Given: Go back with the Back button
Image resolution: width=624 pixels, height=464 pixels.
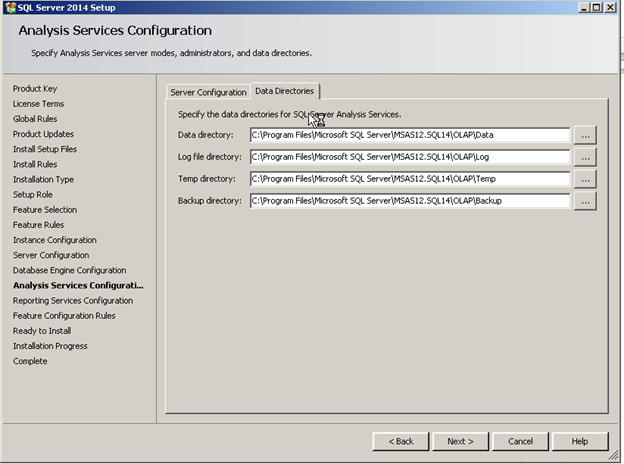Looking at the screenshot, I should click(401, 441).
